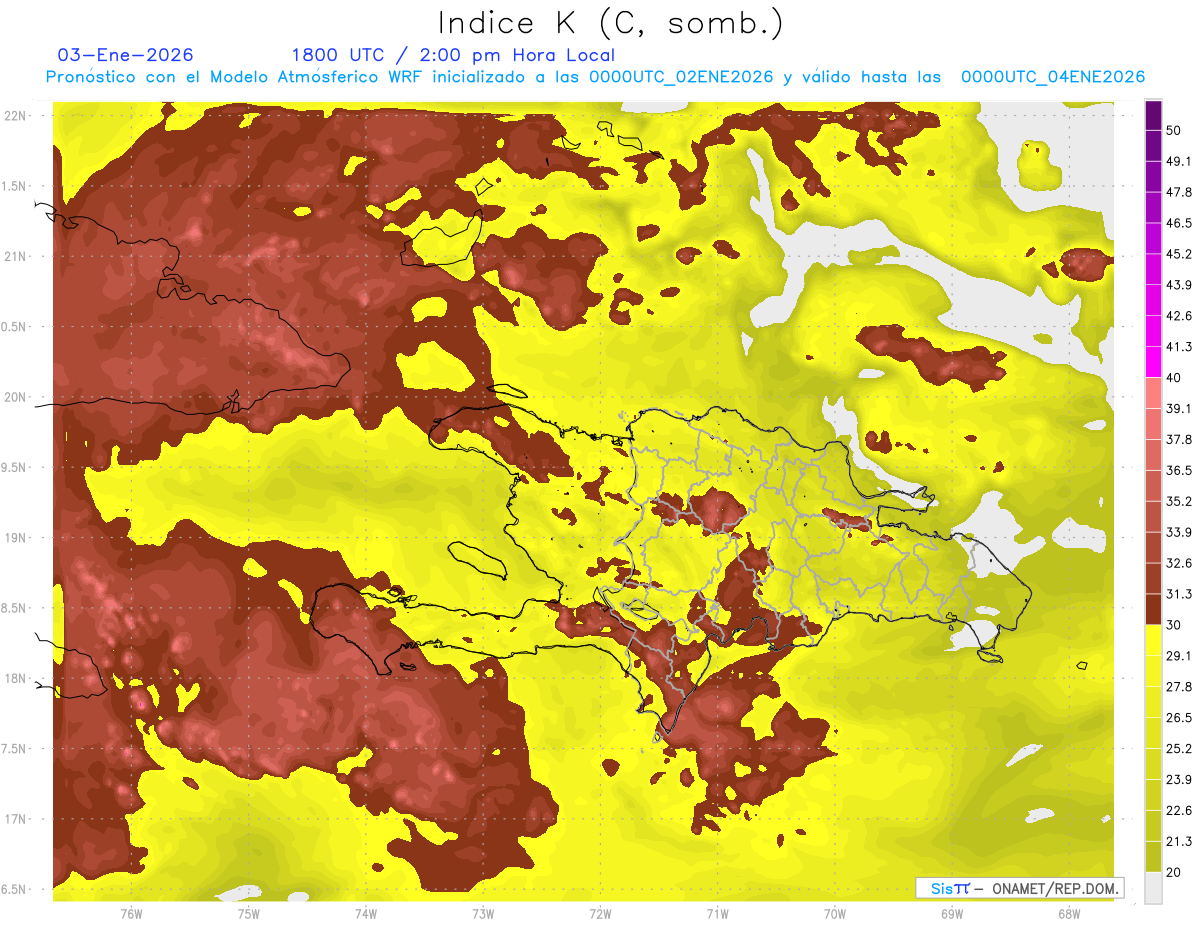Click the colorbar value "33.9"
This screenshot has height=927, width=1200.
click(1179, 532)
